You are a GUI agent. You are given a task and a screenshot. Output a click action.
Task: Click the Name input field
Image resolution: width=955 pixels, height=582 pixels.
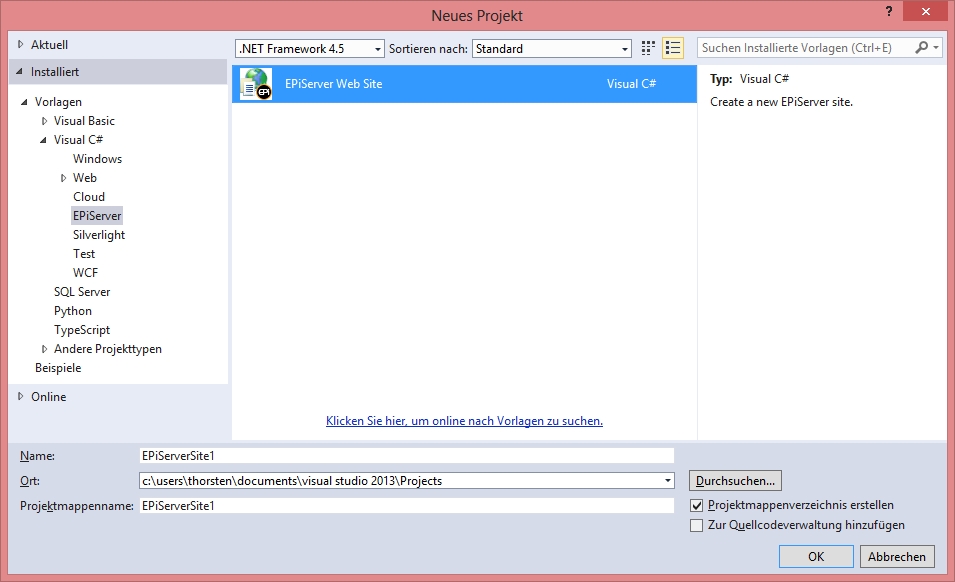(407, 455)
